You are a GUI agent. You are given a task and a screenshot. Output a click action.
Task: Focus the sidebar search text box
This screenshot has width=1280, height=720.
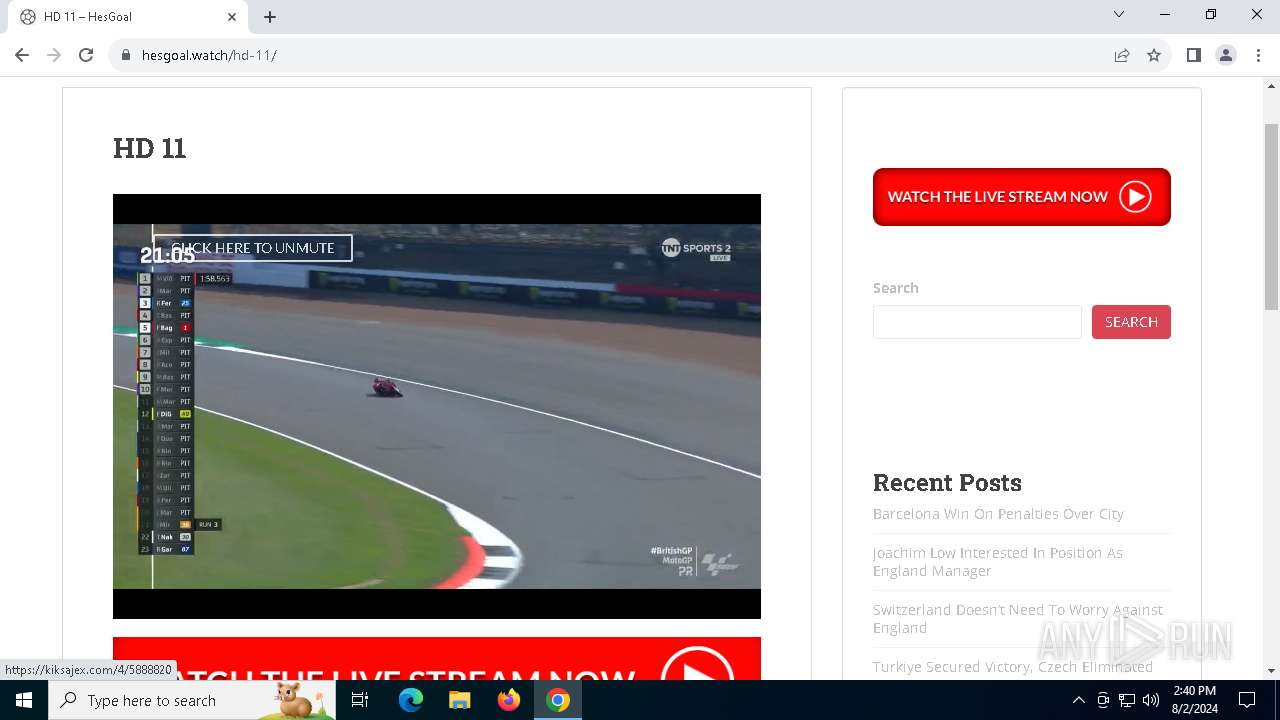click(x=977, y=322)
